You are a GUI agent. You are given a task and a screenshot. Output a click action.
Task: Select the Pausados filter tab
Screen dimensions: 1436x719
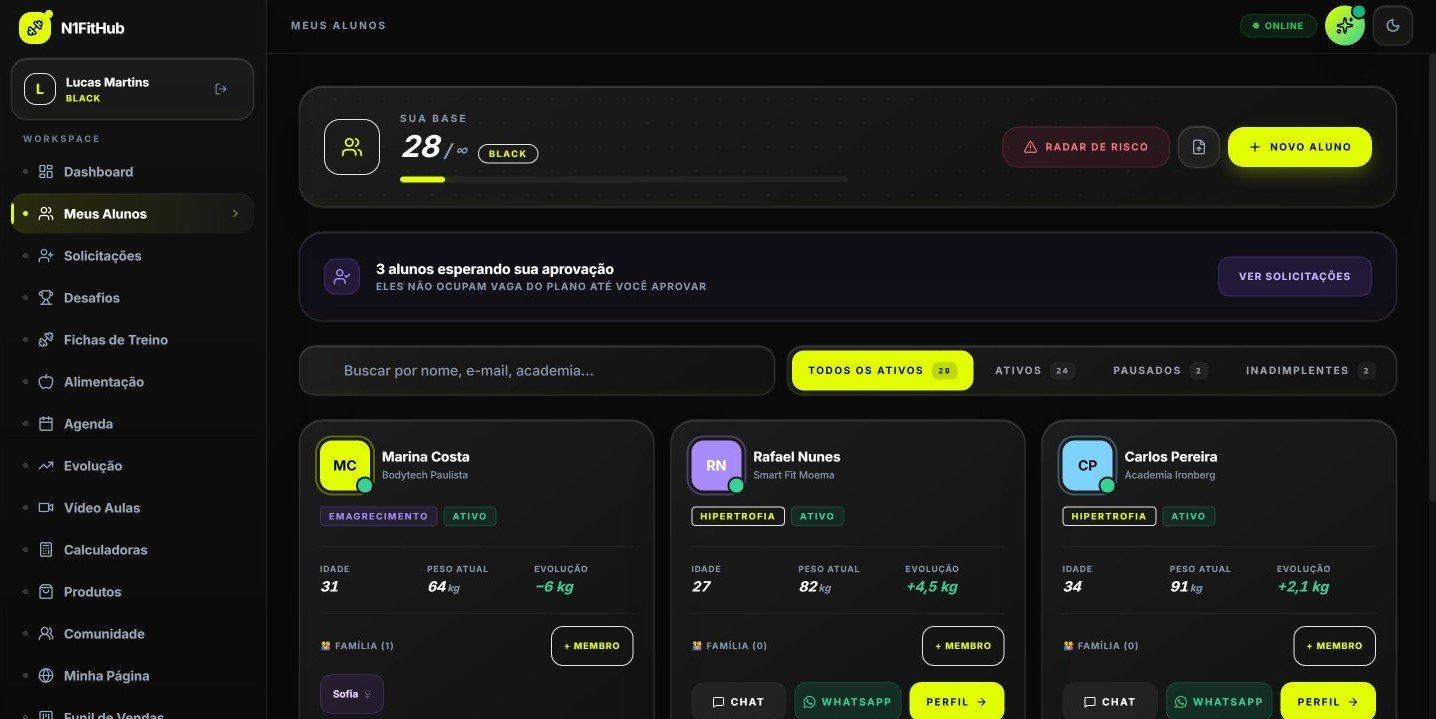click(1160, 371)
